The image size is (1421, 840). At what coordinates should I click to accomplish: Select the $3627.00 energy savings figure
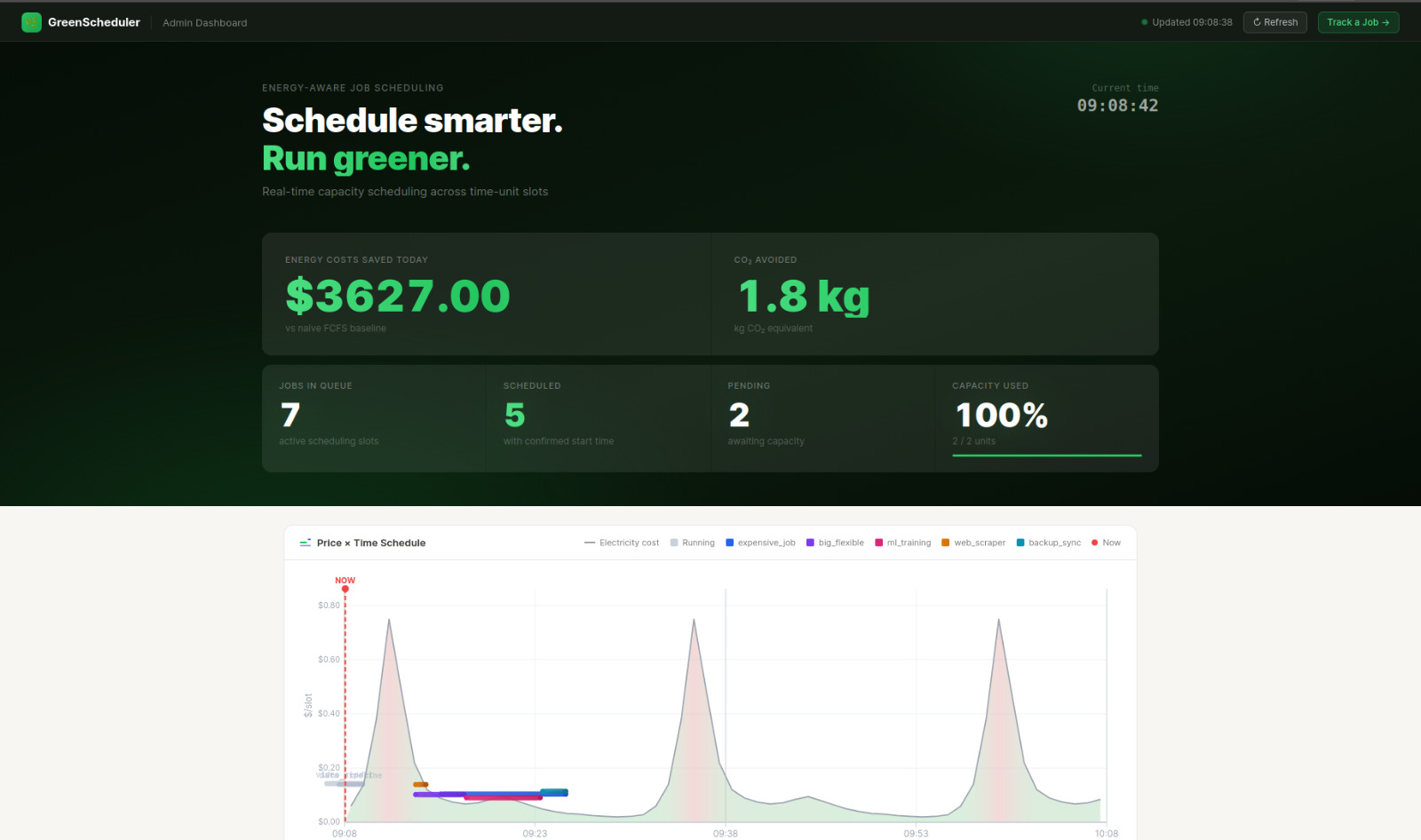click(x=398, y=296)
